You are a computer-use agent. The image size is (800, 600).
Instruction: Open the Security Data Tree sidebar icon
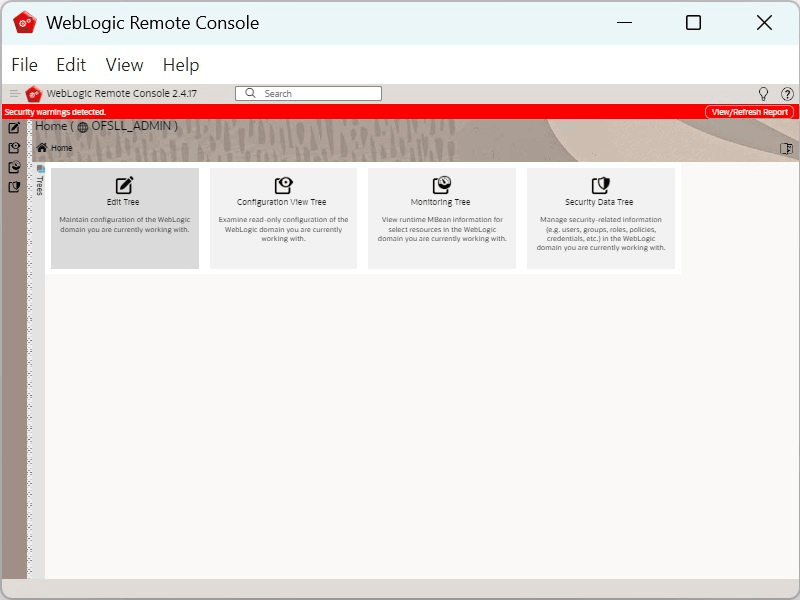point(14,187)
